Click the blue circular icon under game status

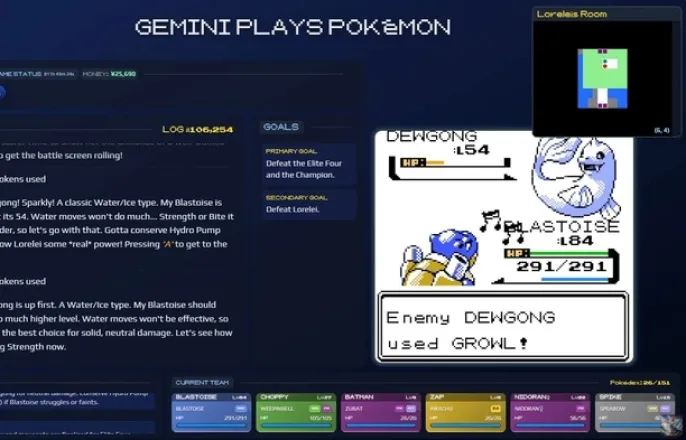coord(2,93)
